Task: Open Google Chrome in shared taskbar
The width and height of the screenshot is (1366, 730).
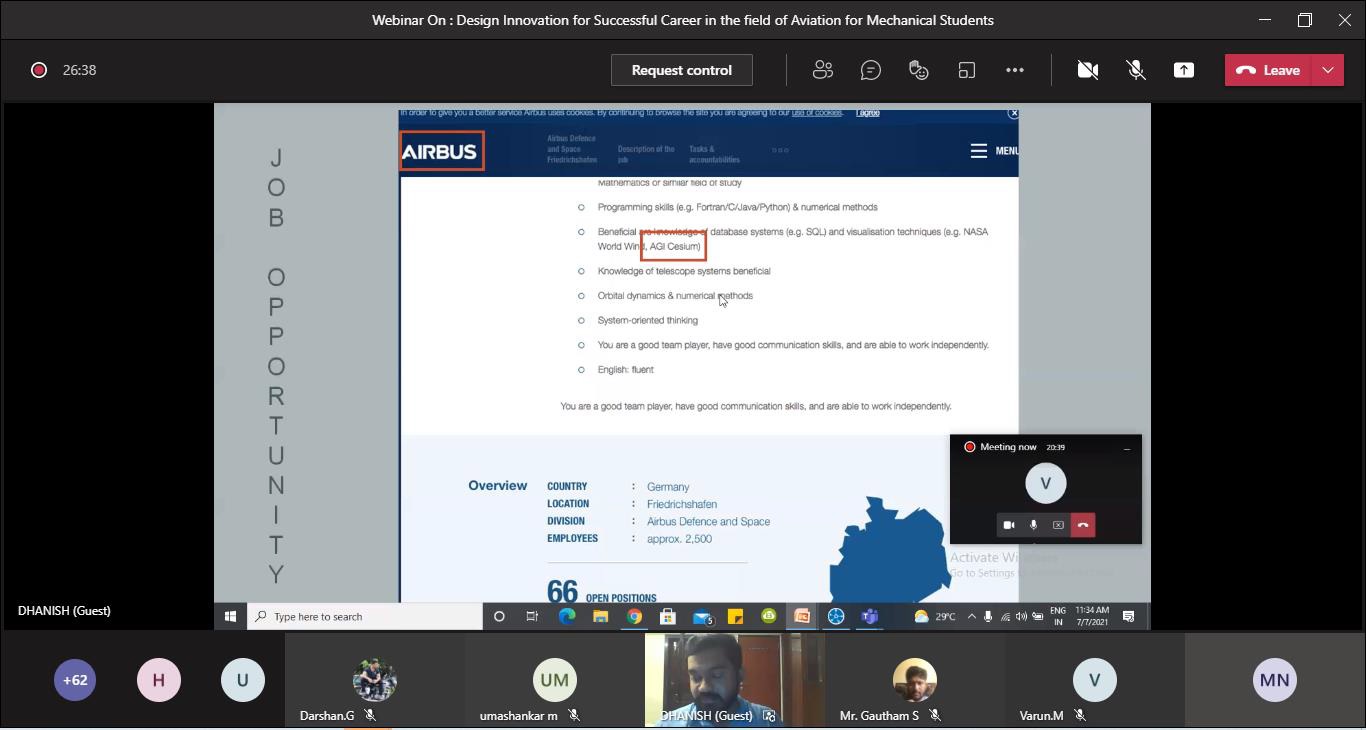Action: (634, 616)
